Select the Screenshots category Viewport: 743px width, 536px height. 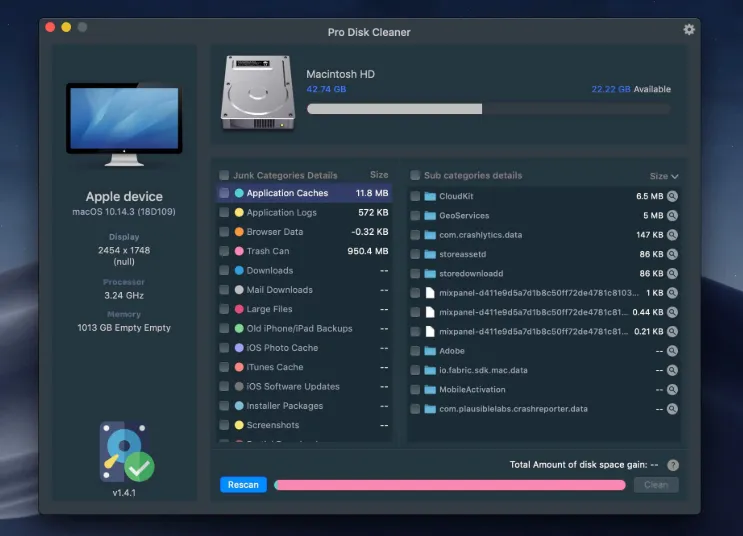(x=304, y=425)
